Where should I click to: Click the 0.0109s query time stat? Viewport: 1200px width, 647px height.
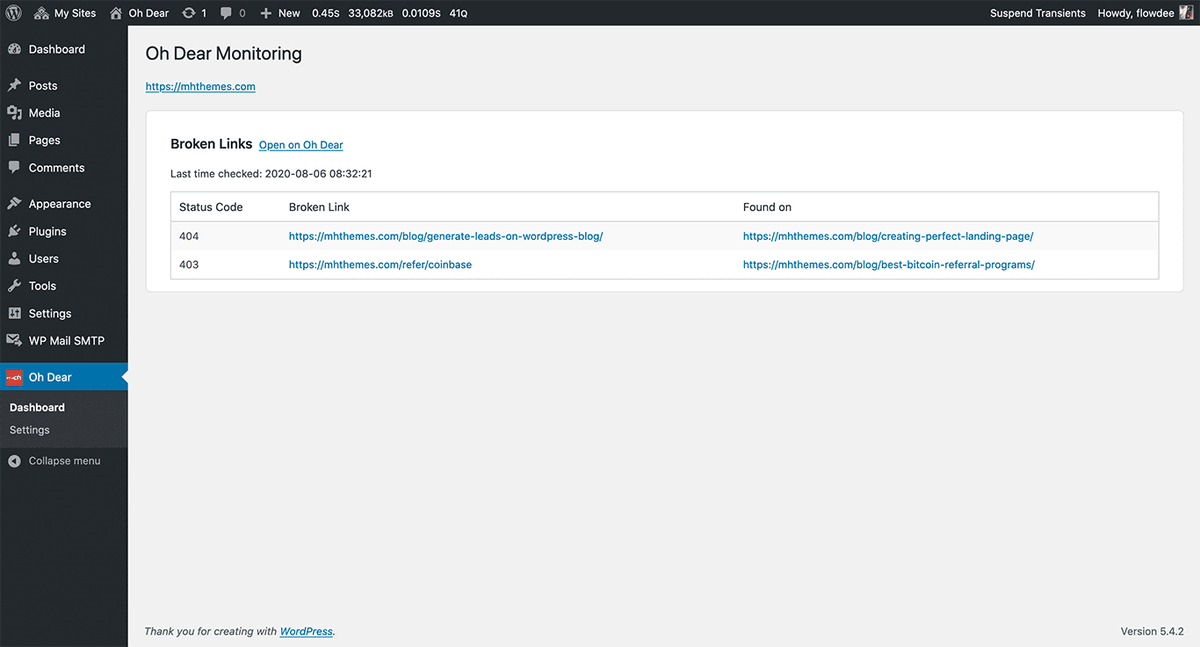[x=421, y=13]
